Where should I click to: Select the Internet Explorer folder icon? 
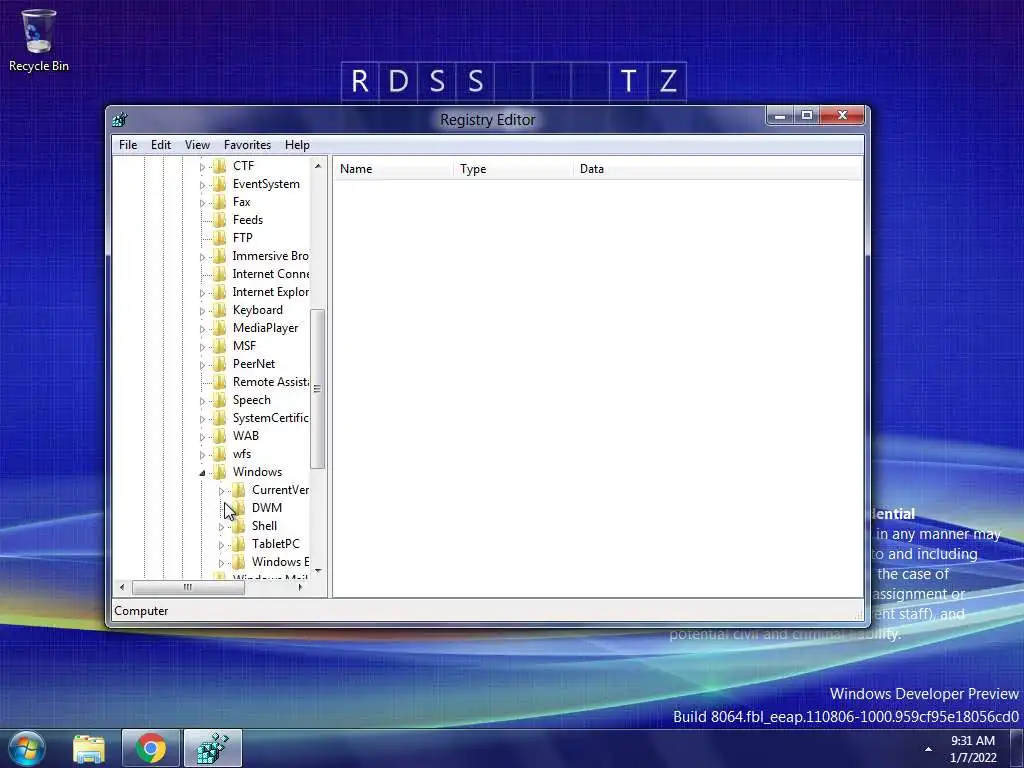coord(220,292)
